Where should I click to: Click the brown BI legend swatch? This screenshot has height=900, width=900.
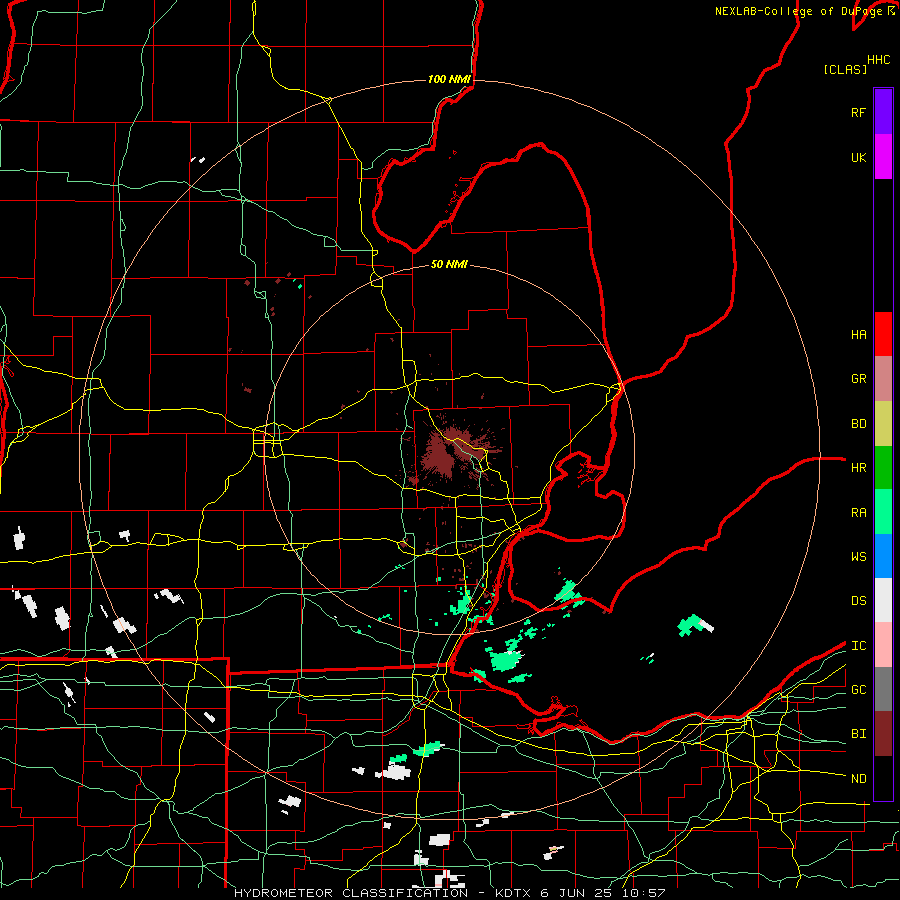883,734
